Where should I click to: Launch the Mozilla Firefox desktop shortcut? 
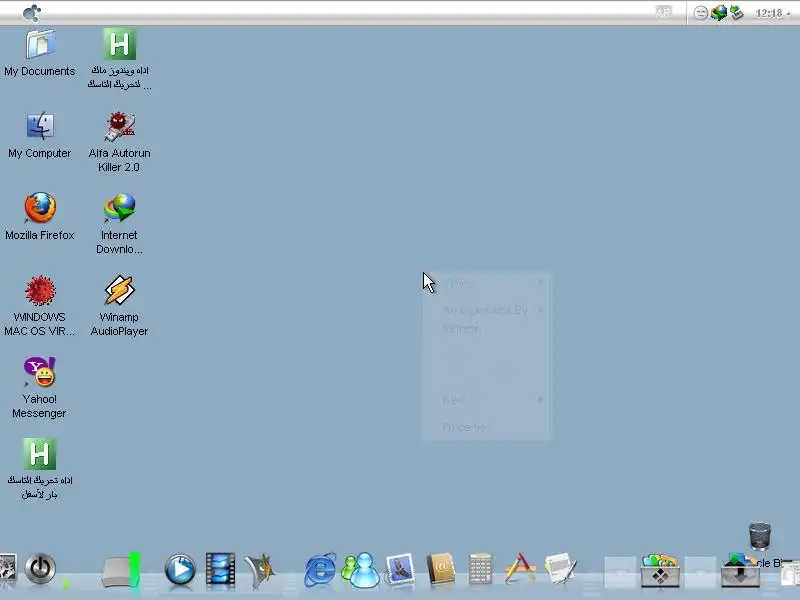[x=40, y=208]
